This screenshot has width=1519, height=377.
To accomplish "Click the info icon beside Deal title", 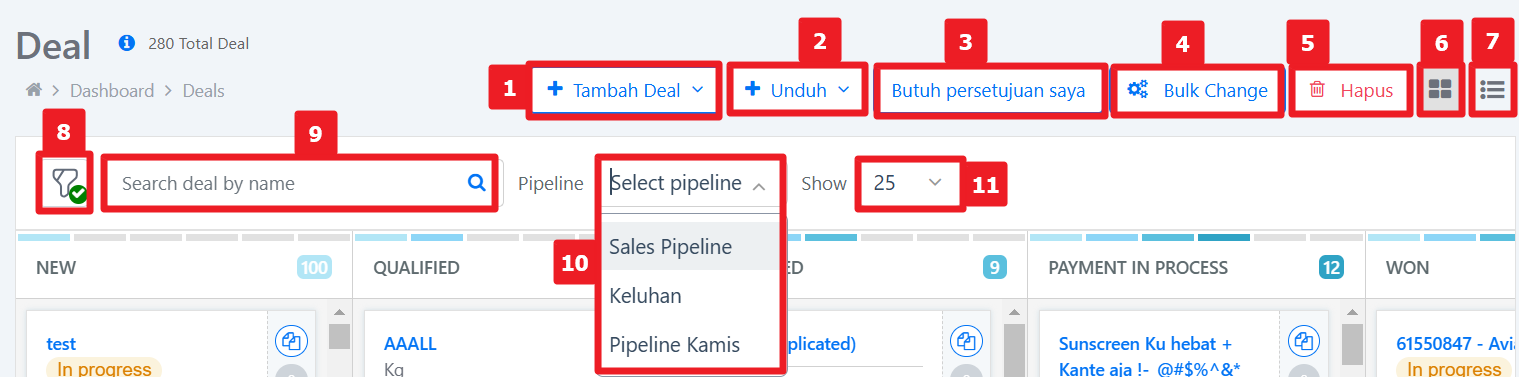I will 126,44.
